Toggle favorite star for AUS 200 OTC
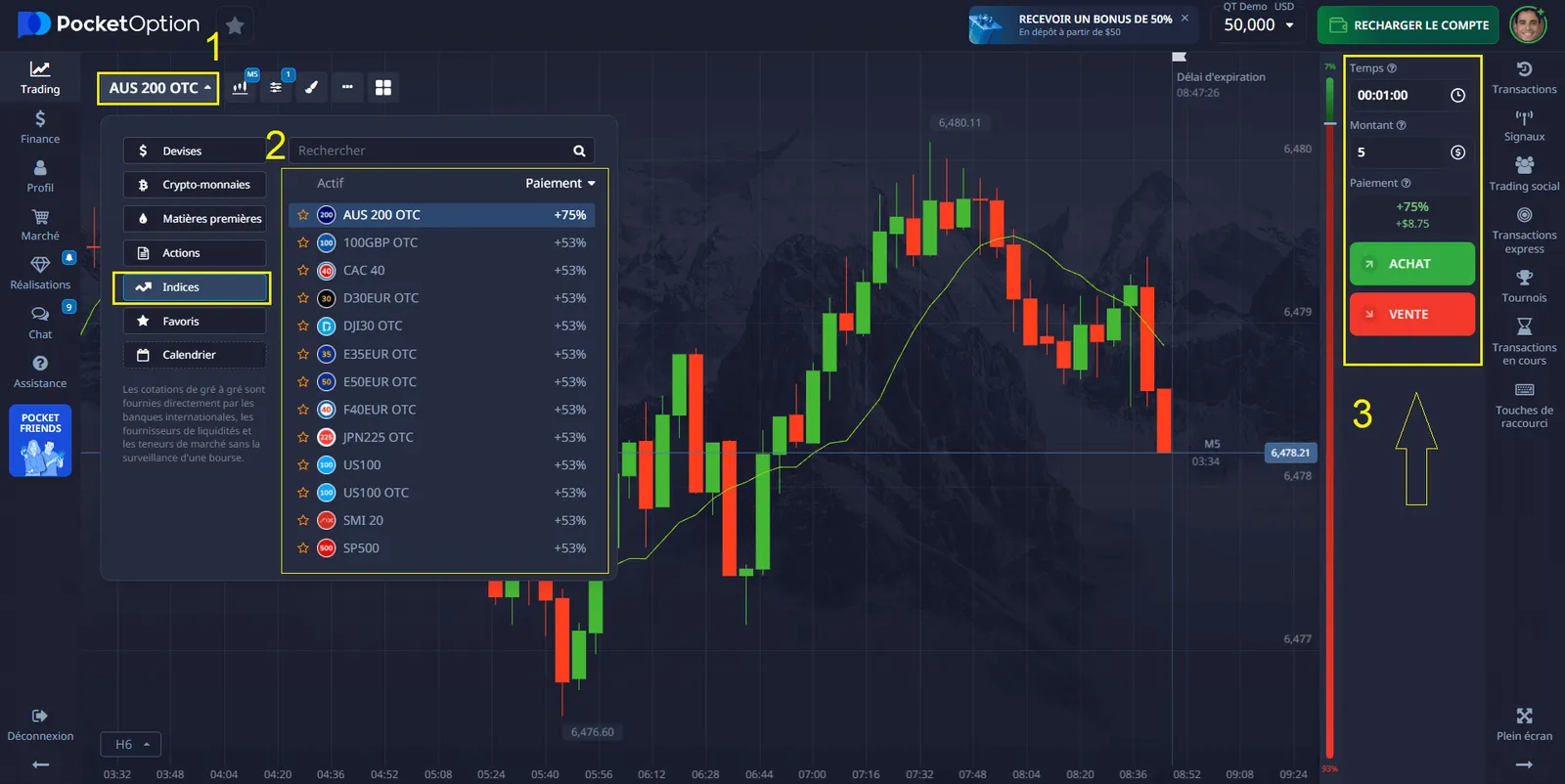This screenshot has height=784, width=1565. [x=303, y=215]
